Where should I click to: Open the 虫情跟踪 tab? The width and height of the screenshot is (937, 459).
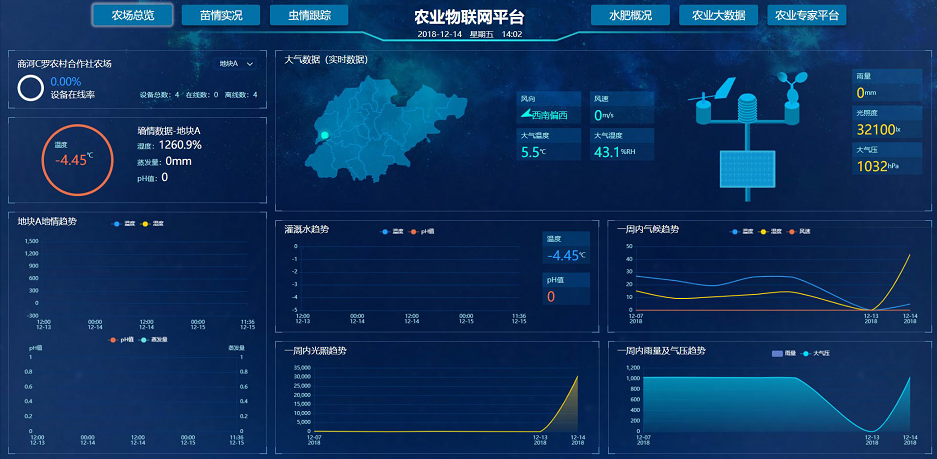click(309, 15)
